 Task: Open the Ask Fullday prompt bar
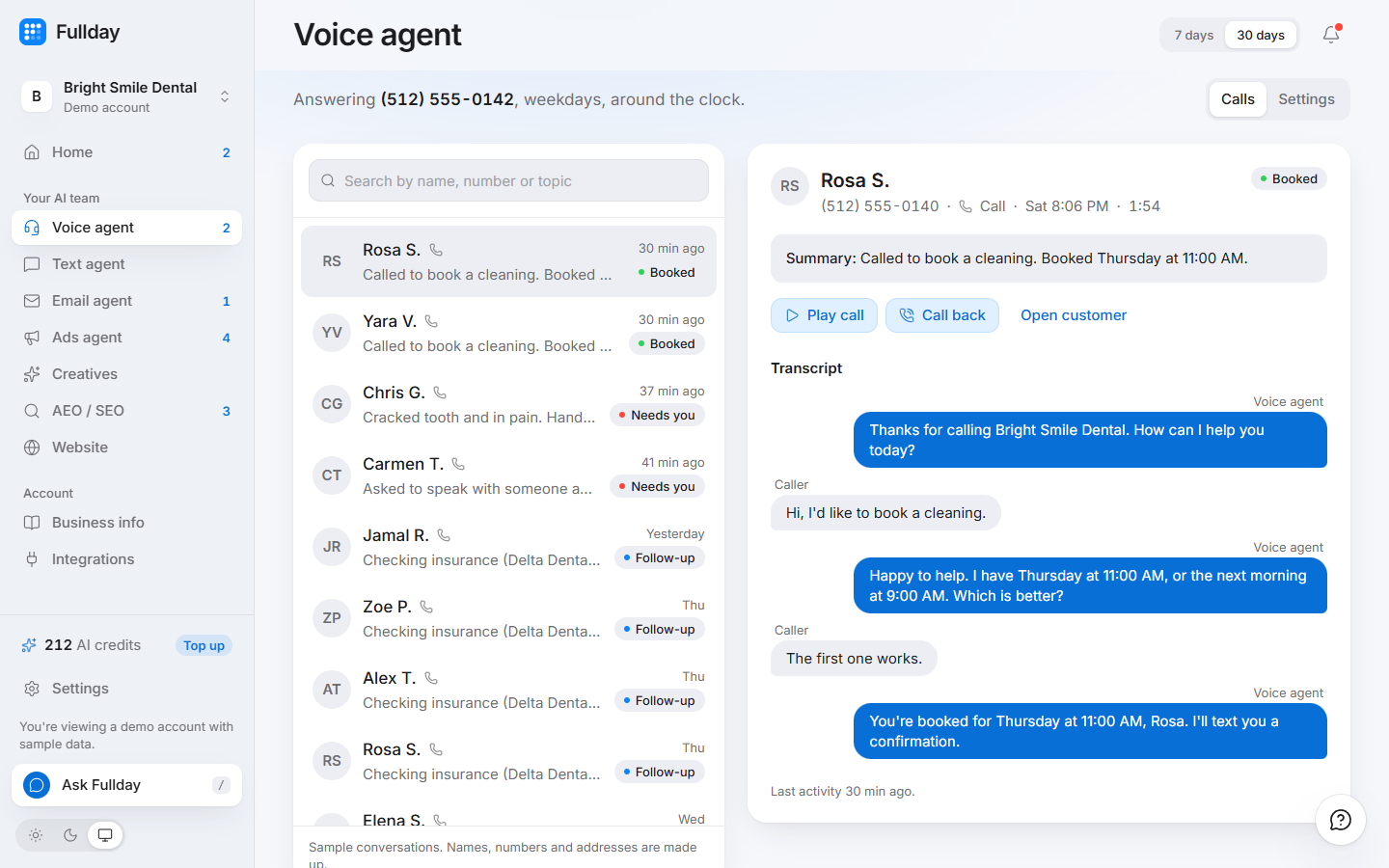(x=126, y=785)
